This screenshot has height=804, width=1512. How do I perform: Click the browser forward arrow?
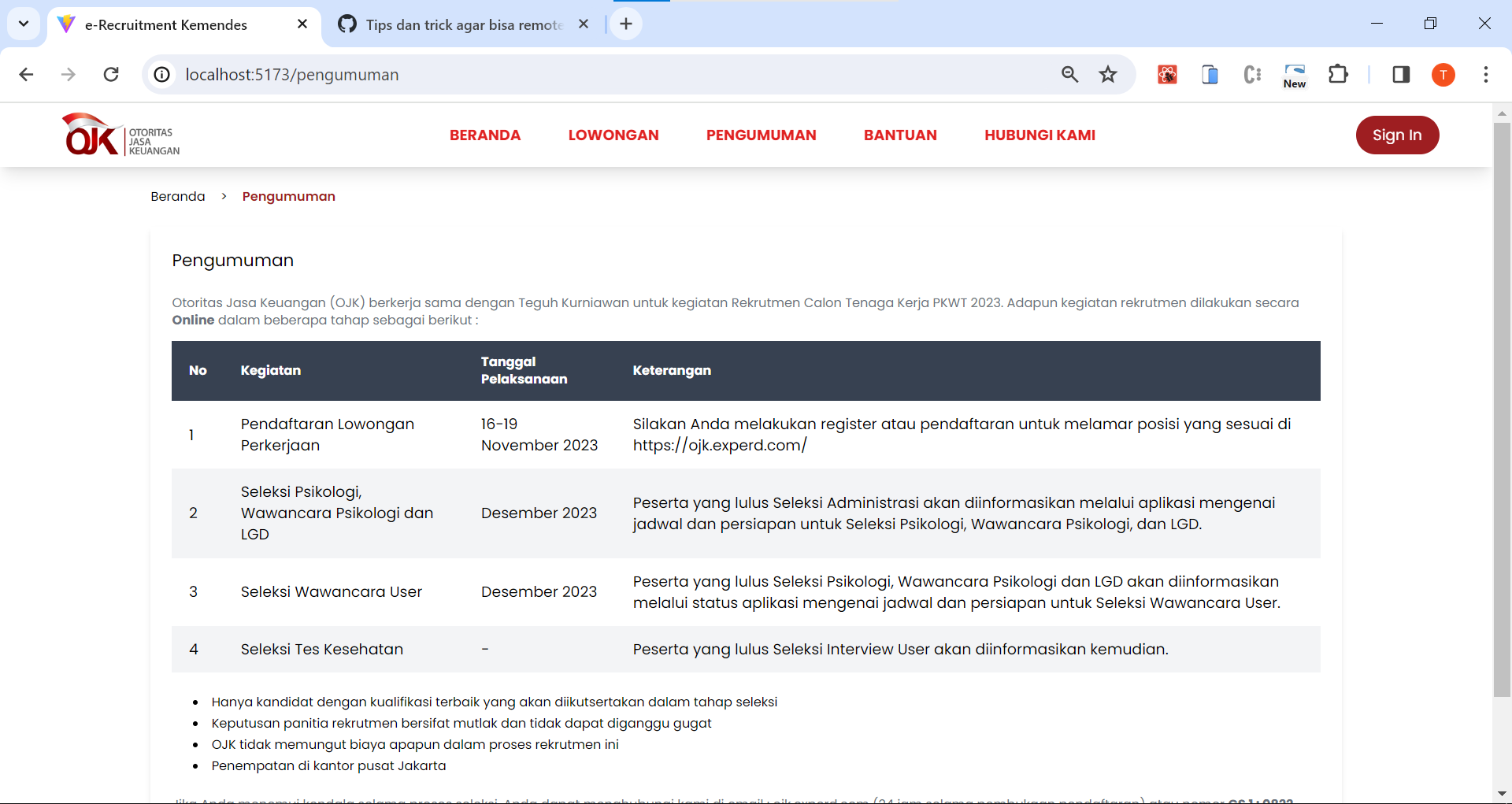[x=69, y=74]
